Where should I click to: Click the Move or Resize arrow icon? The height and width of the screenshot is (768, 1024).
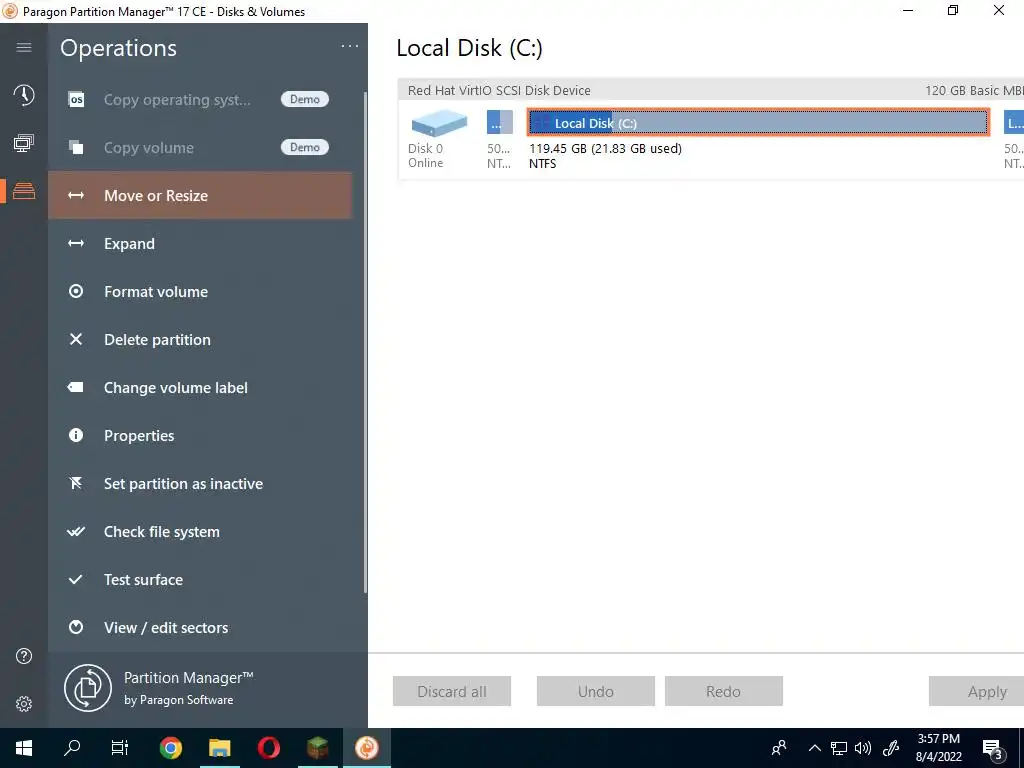click(76, 195)
